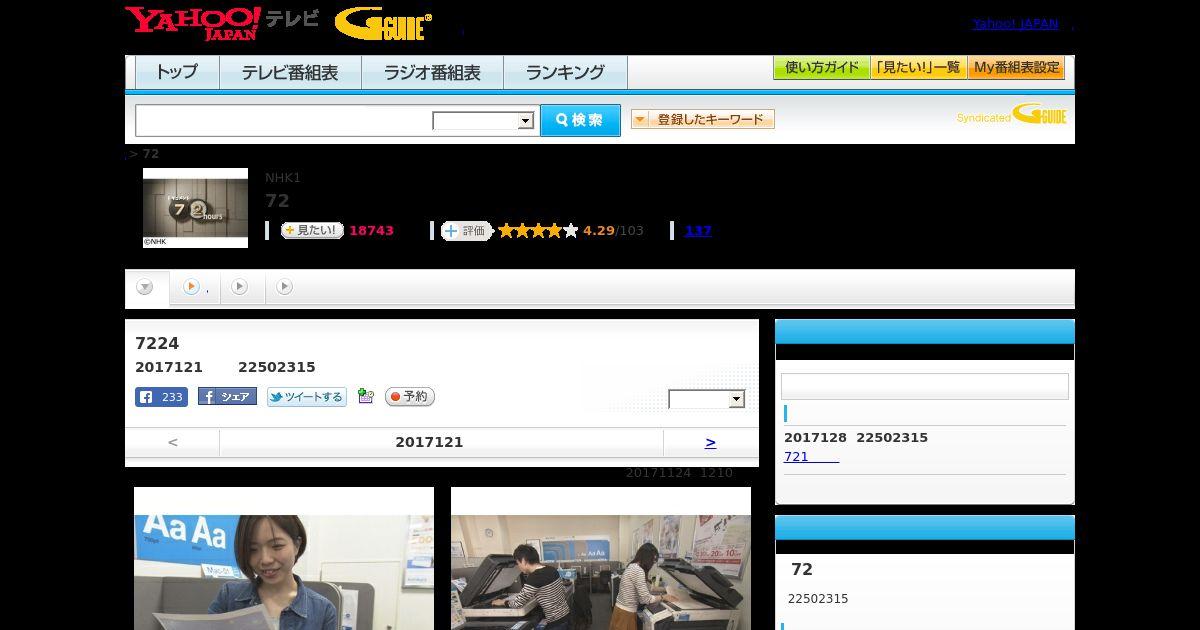Select the second grey play icon tab
The image size is (1200, 630).
(x=240, y=287)
